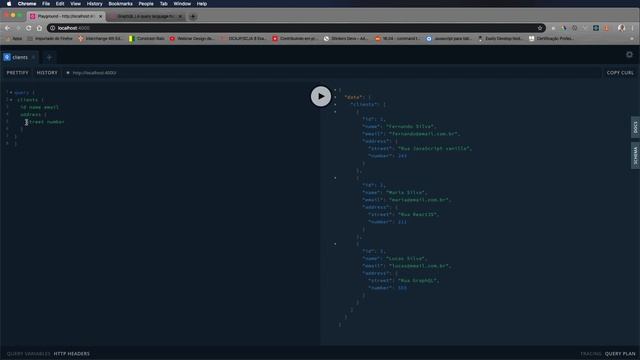640x360 pixels.
Task: Expand the QUERY VARIABLES panel
Action: click(28, 353)
